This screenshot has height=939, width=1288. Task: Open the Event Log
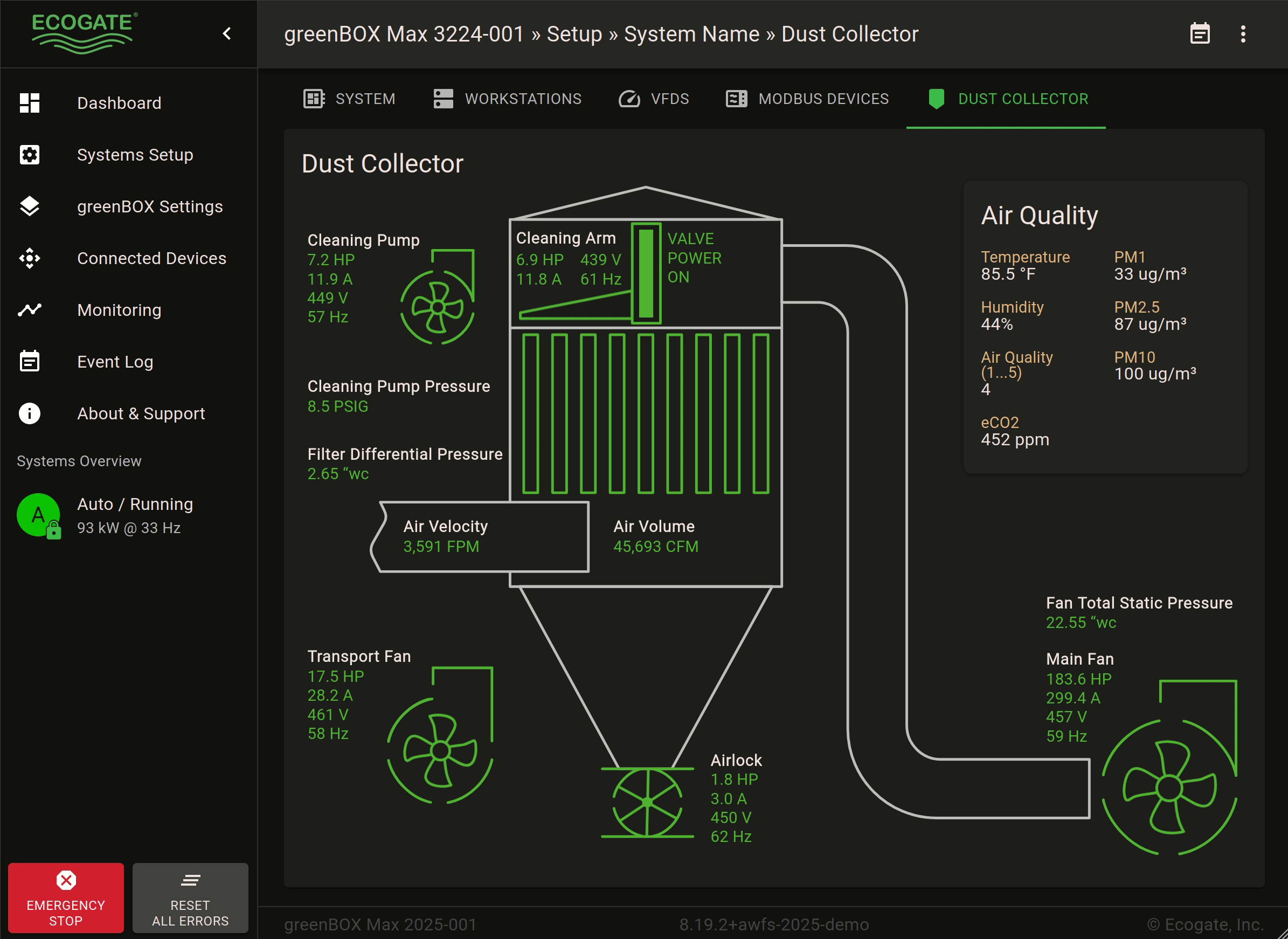(115, 362)
